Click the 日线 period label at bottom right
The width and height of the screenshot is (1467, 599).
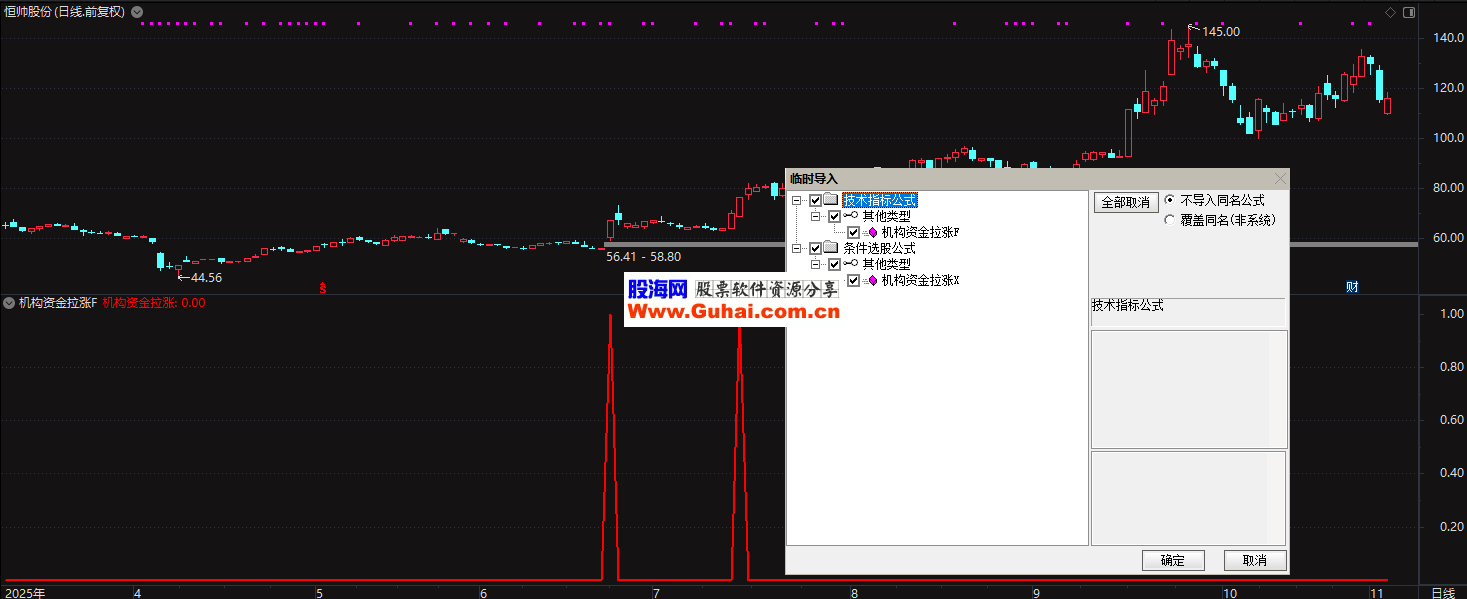click(x=1442, y=592)
